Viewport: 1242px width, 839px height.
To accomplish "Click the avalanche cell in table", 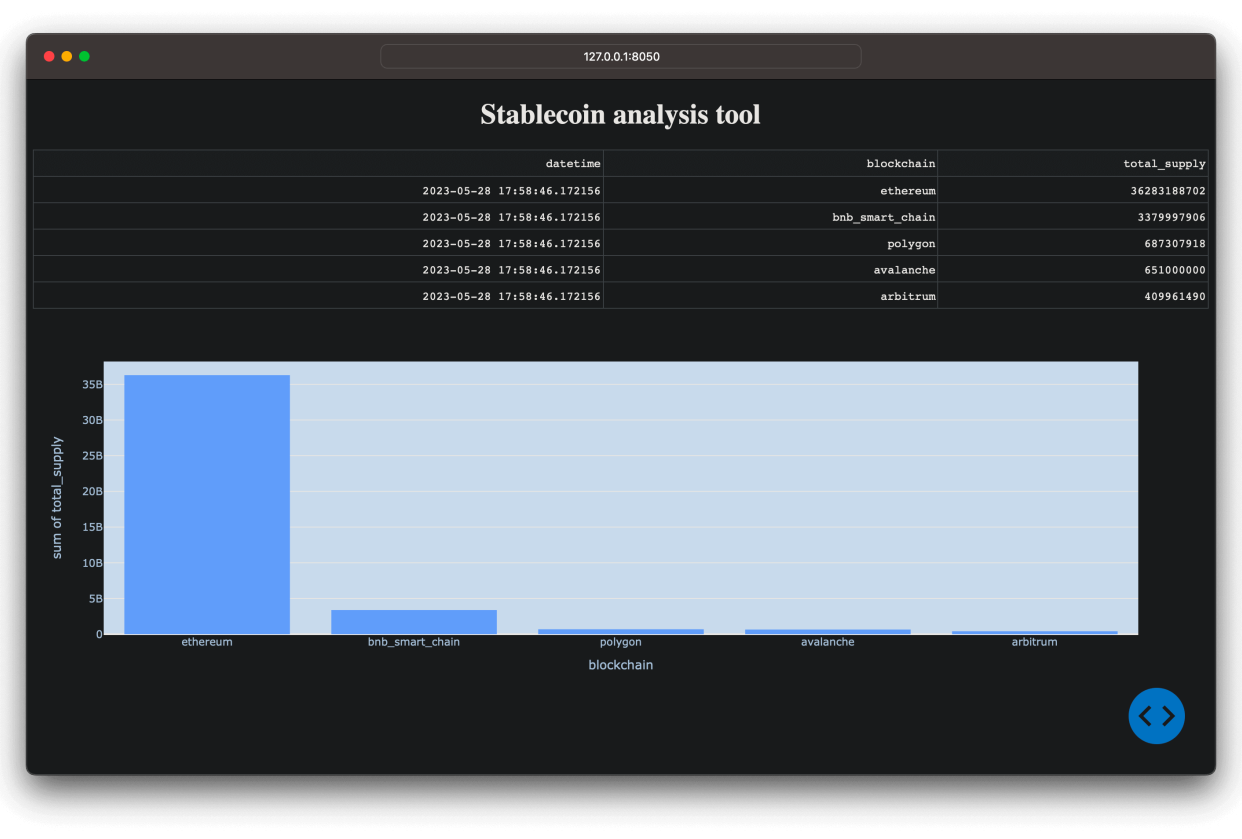I will pyautogui.click(x=904, y=269).
